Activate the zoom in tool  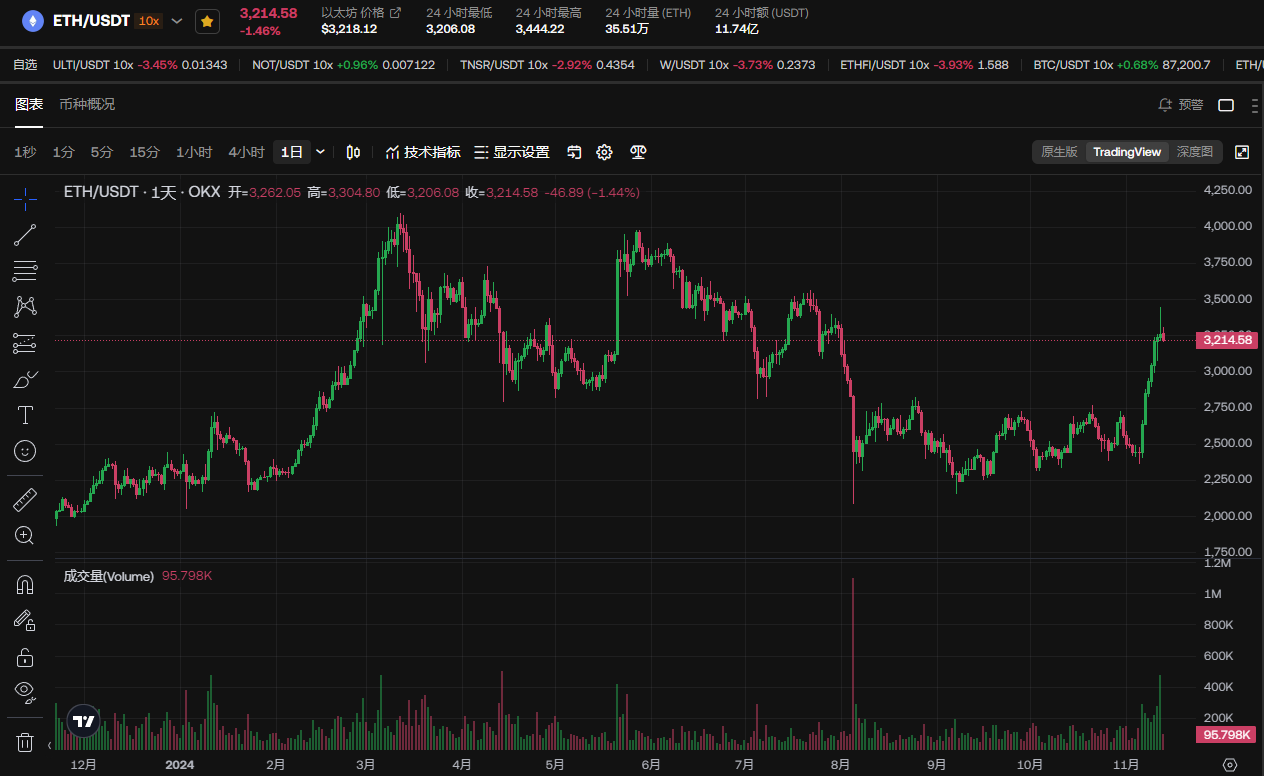point(25,535)
